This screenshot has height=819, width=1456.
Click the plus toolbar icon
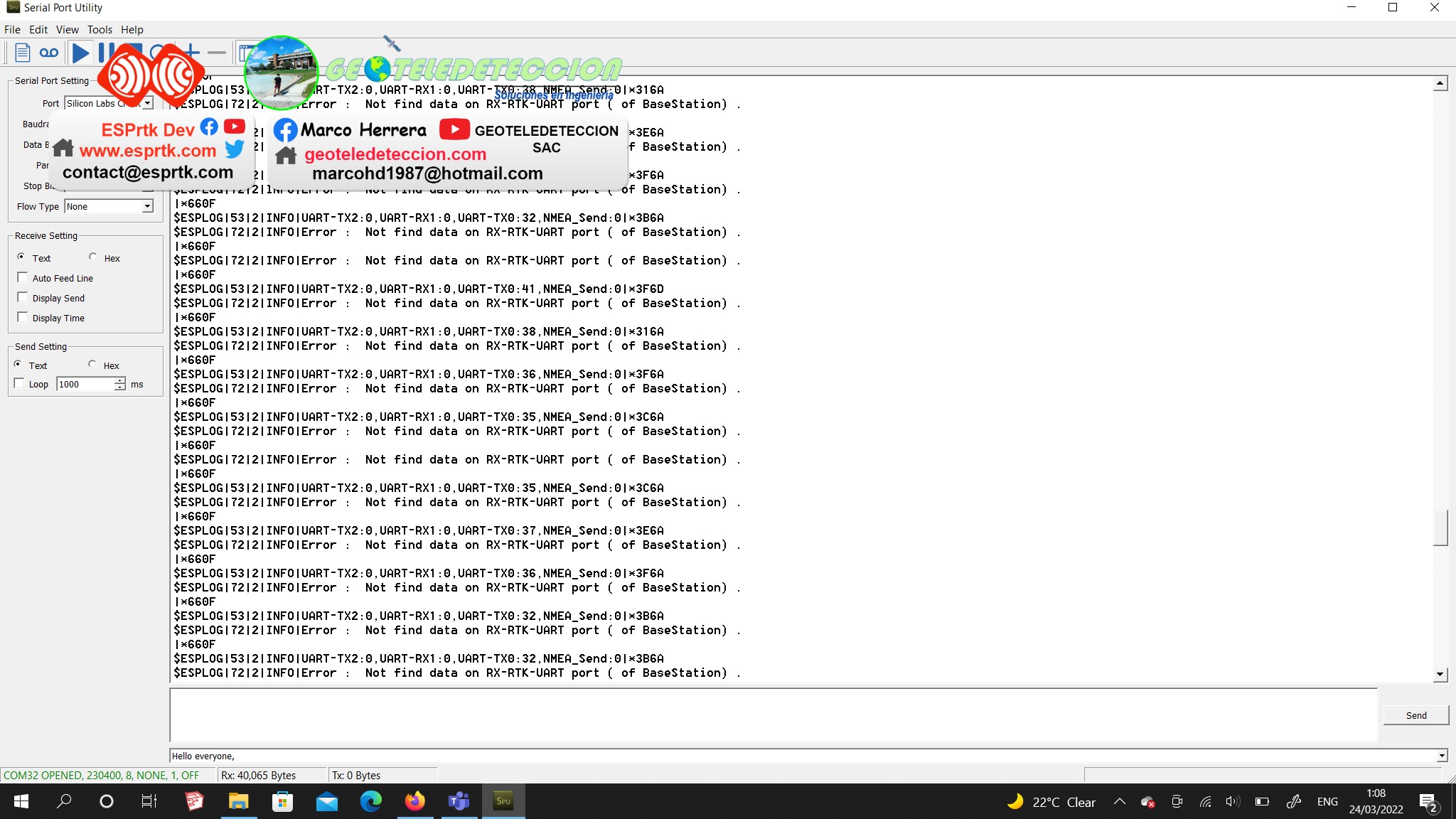pyautogui.click(x=193, y=52)
